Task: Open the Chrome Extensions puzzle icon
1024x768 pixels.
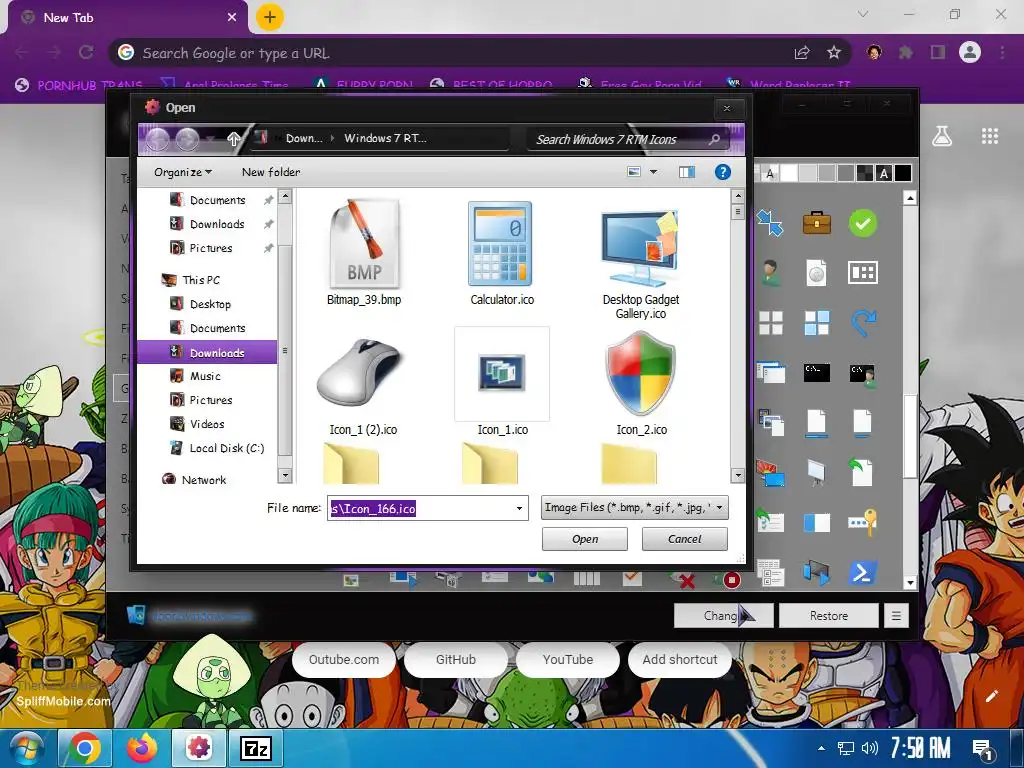Action: (x=905, y=52)
